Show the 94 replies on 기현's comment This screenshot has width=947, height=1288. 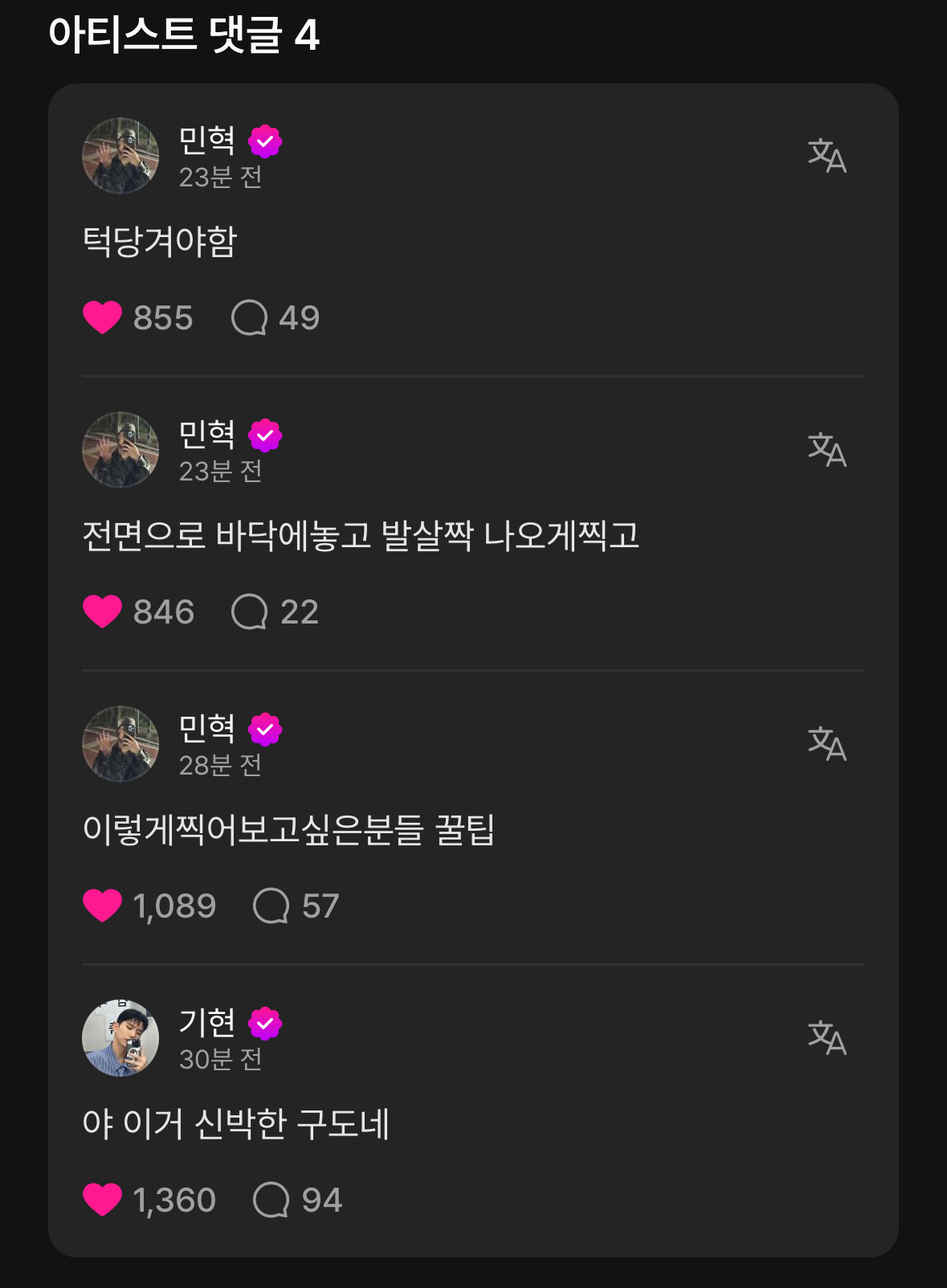click(x=271, y=1200)
